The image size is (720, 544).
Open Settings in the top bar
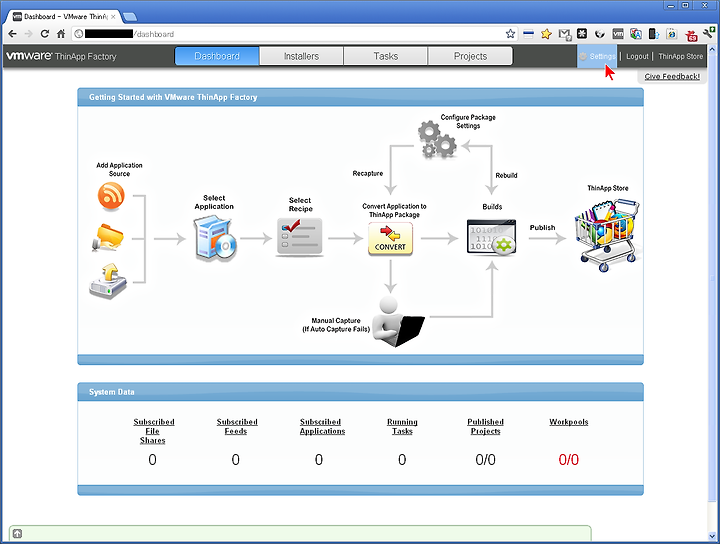click(x=597, y=56)
